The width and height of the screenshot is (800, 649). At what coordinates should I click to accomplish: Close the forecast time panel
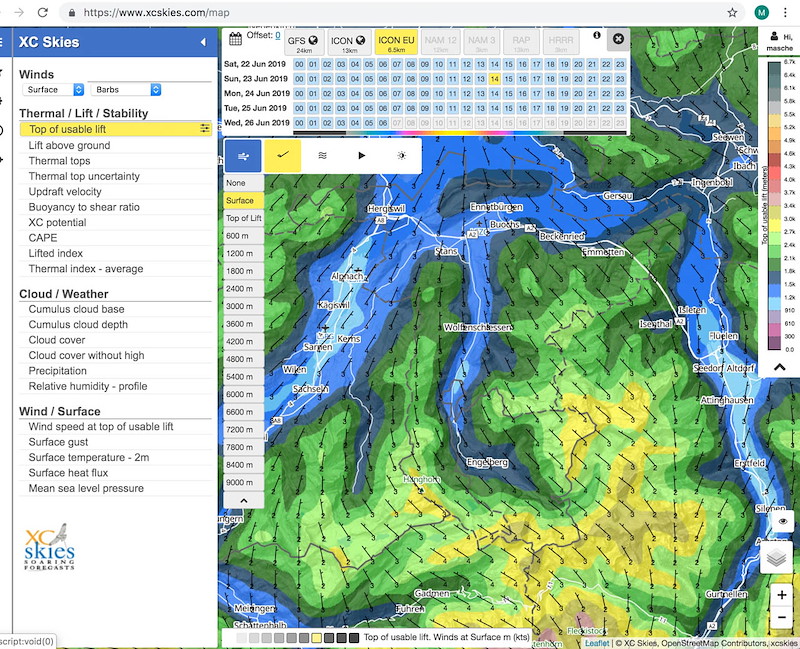click(x=618, y=39)
